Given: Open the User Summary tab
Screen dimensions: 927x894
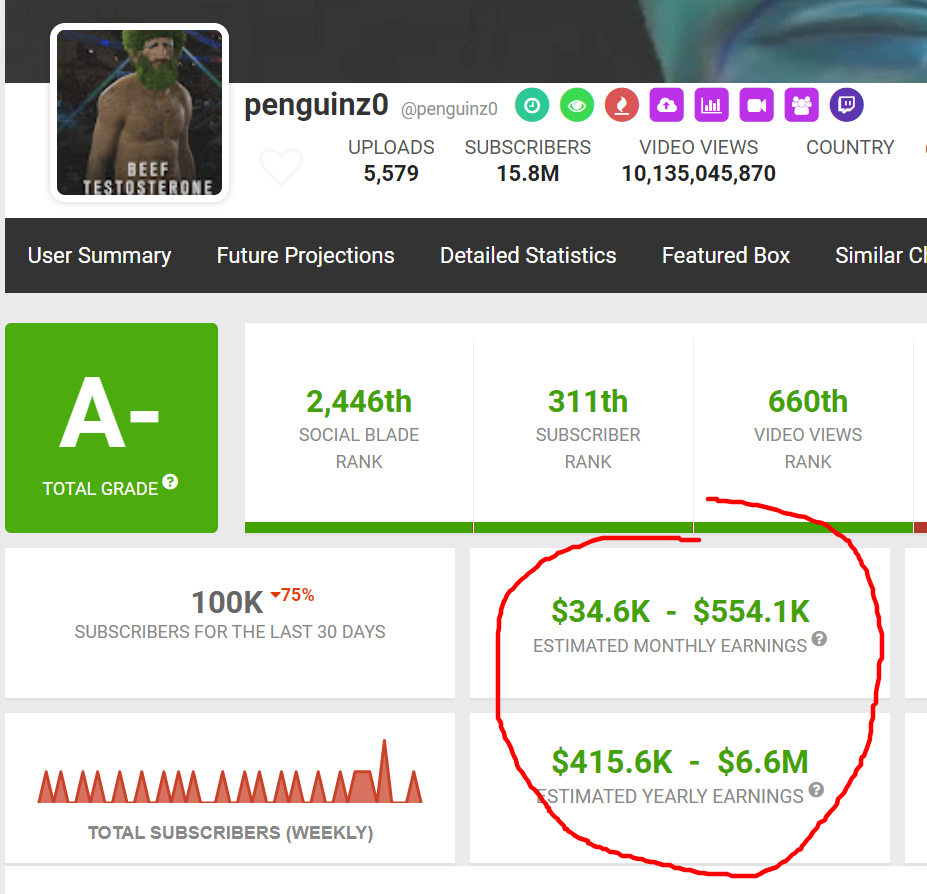Looking at the screenshot, I should 99,256.
